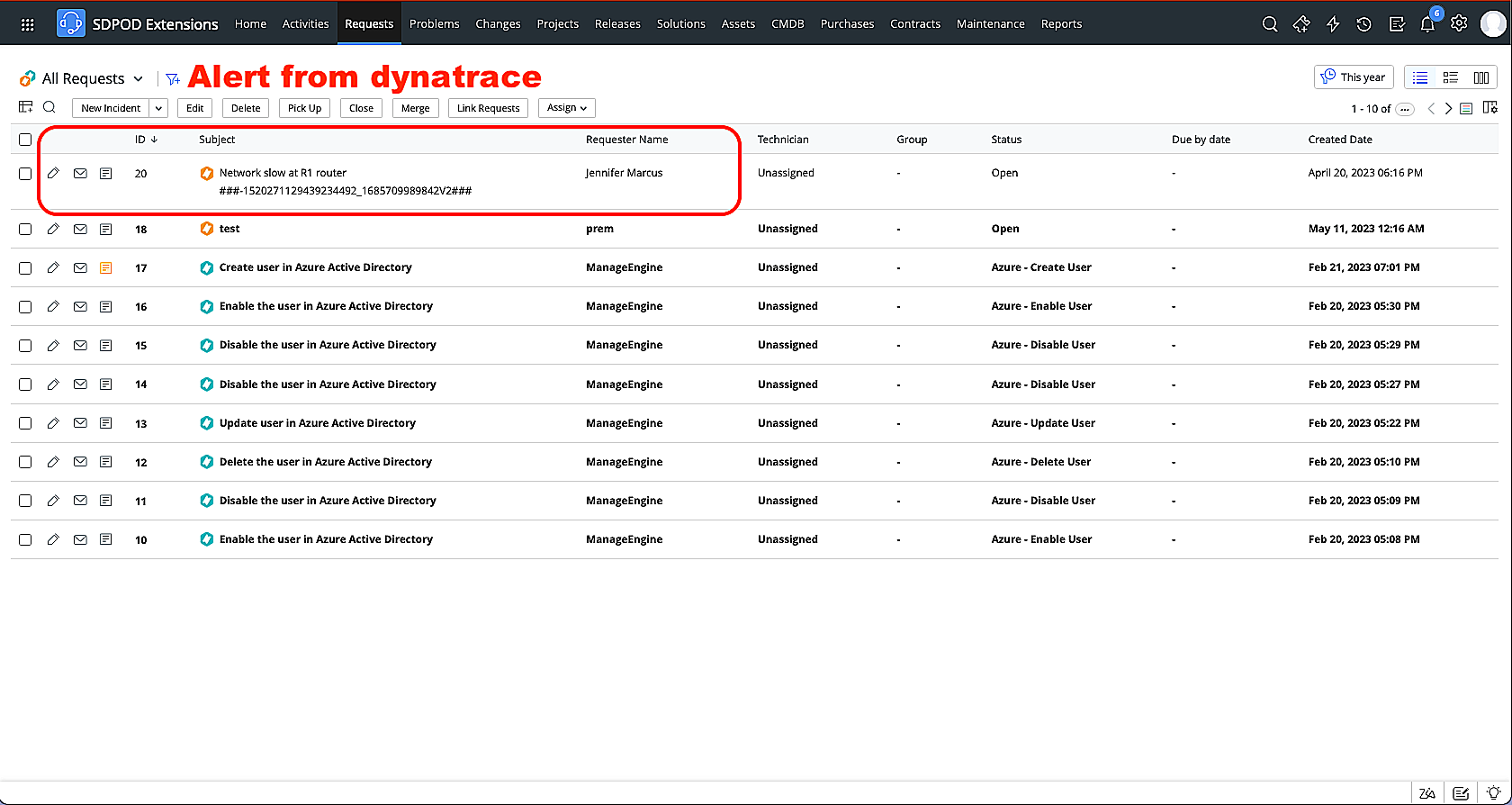Click the search magnifier in top bar
The height and width of the screenshot is (805, 1512).
coord(1269,24)
